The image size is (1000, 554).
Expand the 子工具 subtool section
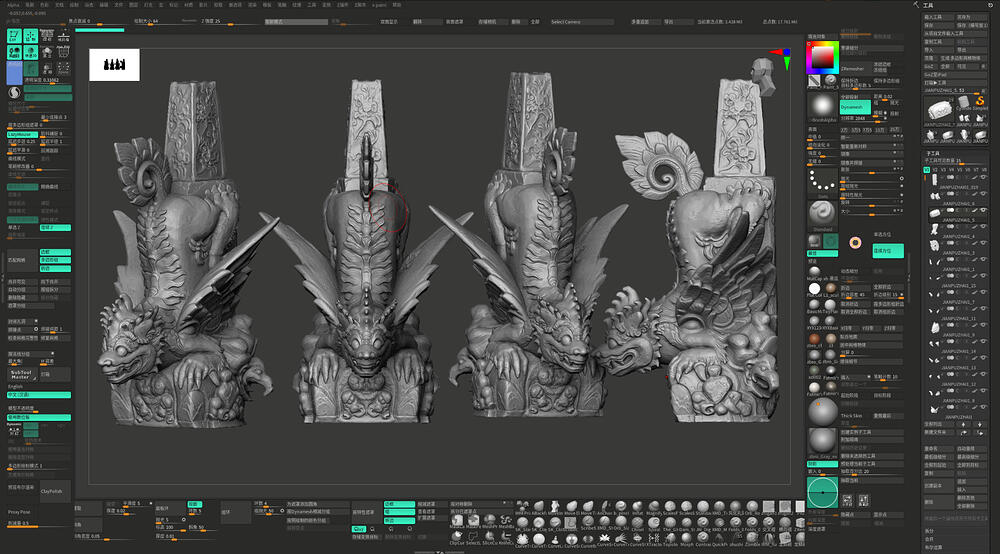(x=932, y=153)
